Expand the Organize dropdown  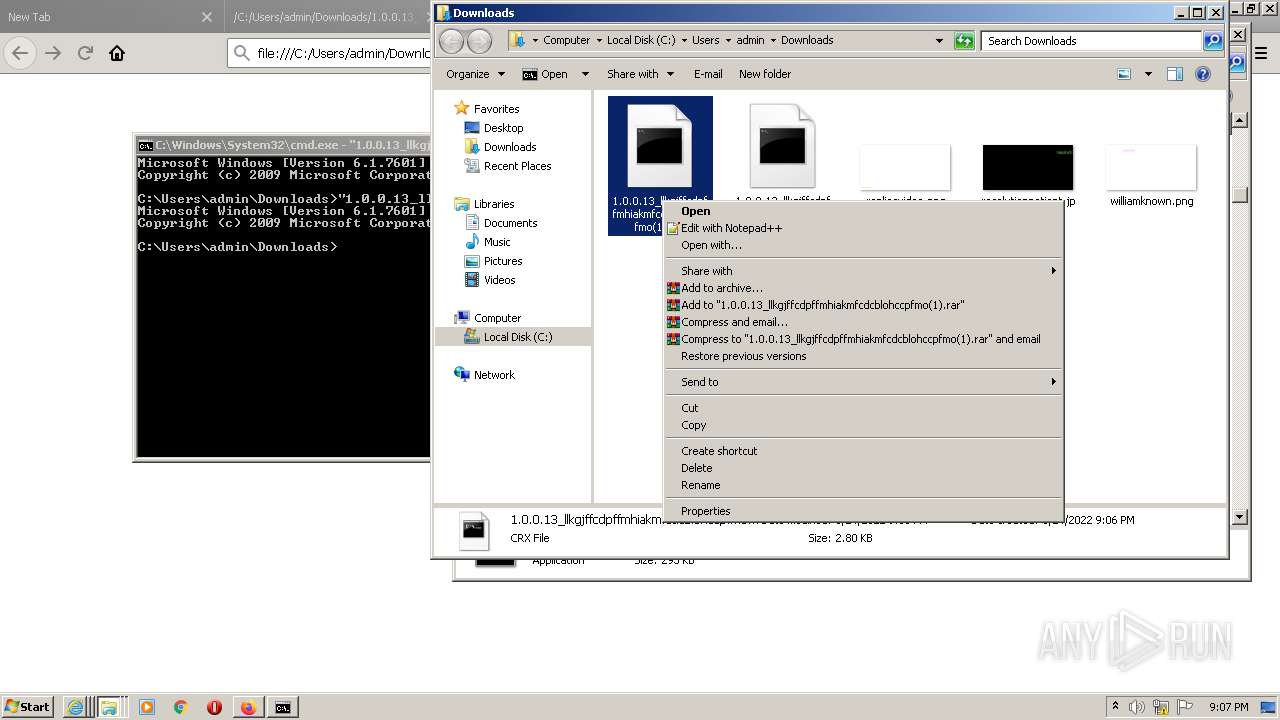(x=475, y=74)
